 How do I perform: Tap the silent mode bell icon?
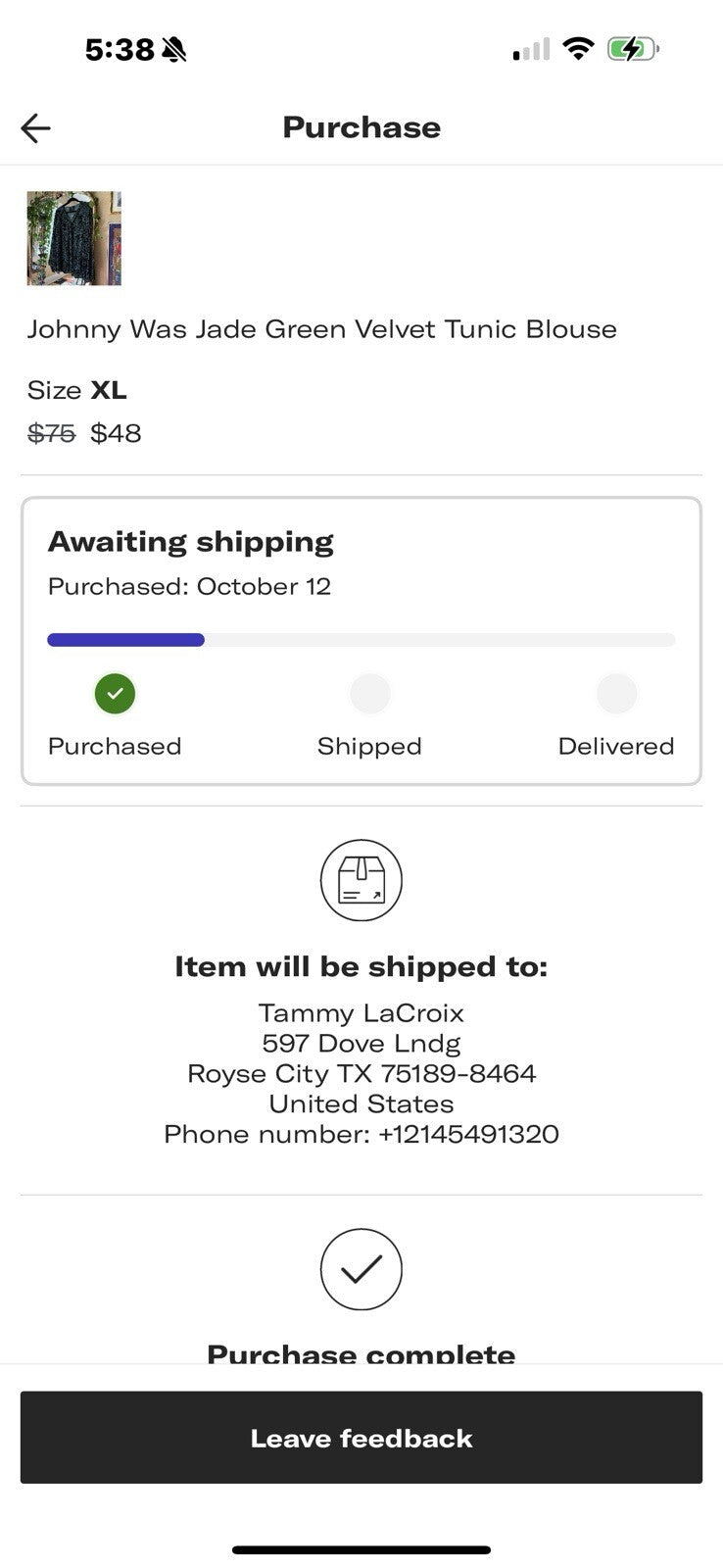[174, 49]
